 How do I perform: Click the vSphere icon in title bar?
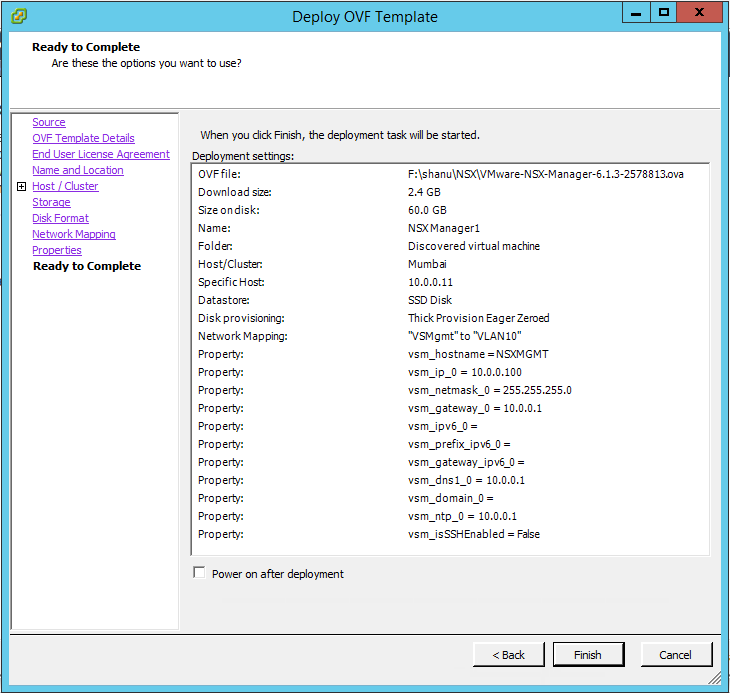19,16
